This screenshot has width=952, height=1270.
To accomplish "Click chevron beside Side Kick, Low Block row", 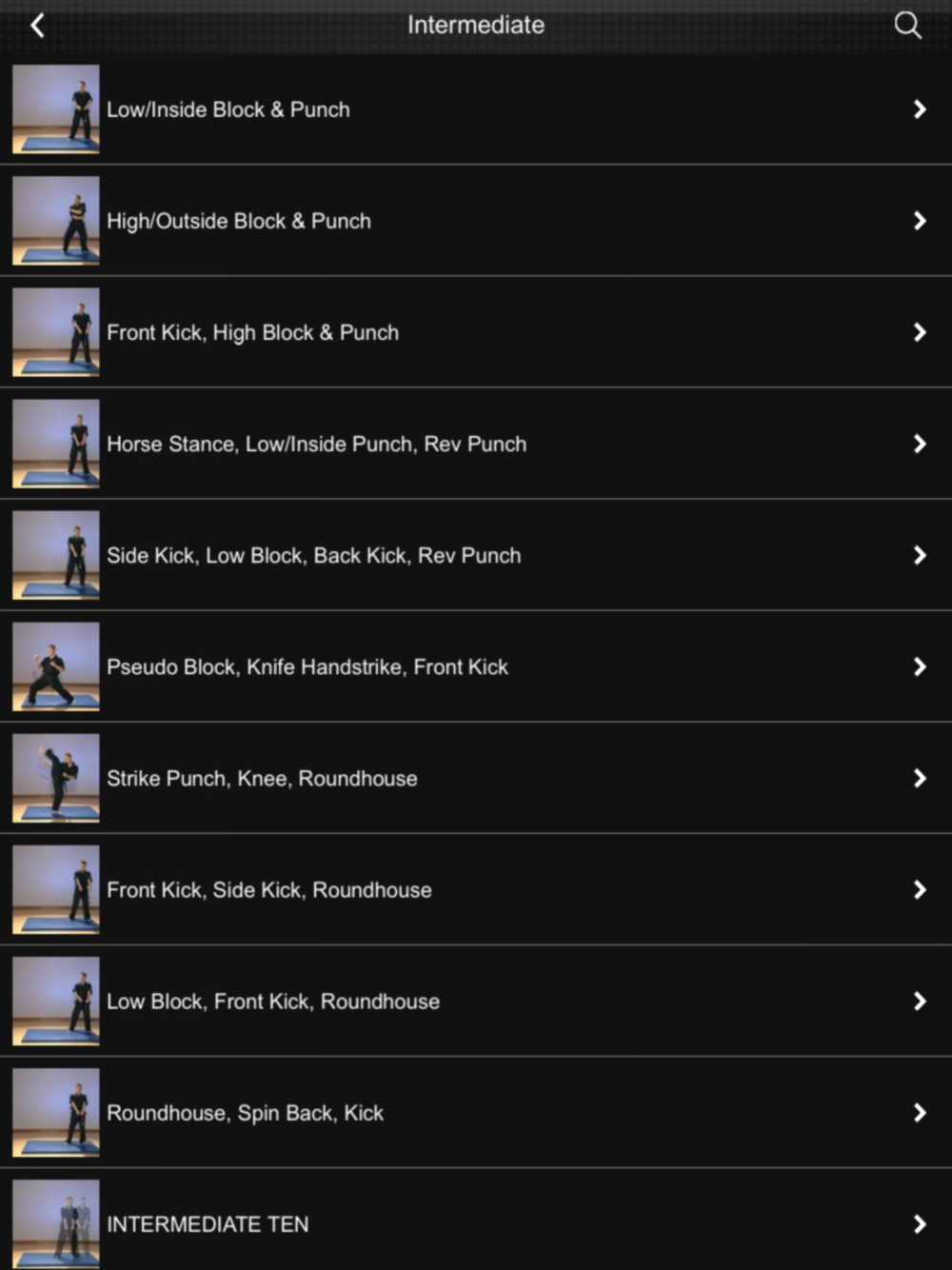I will [920, 555].
